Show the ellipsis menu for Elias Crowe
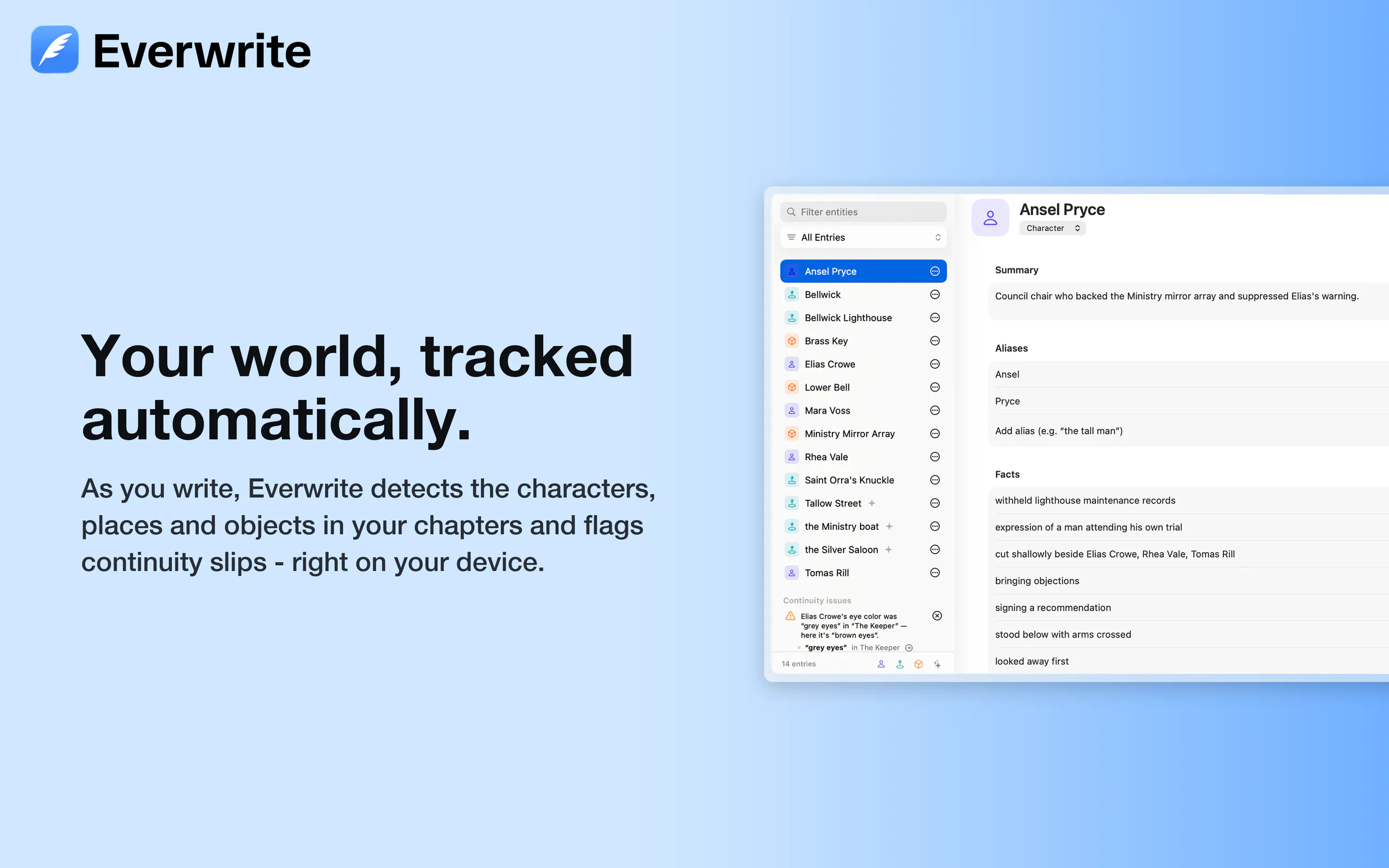This screenshot has height=868, width=1389. (934, 364)
